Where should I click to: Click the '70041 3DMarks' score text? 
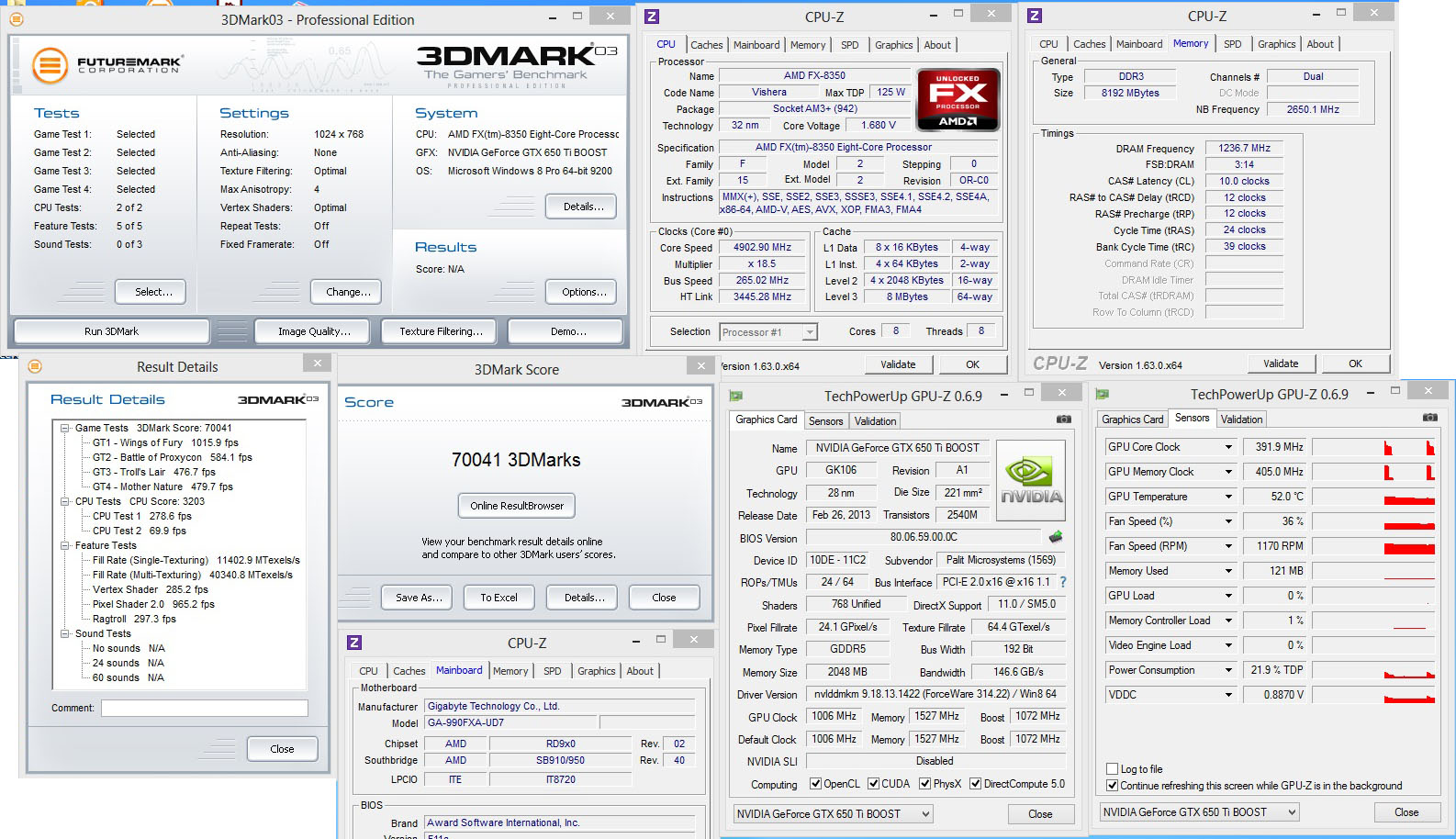pyautogui.click(x=516, y=460)
